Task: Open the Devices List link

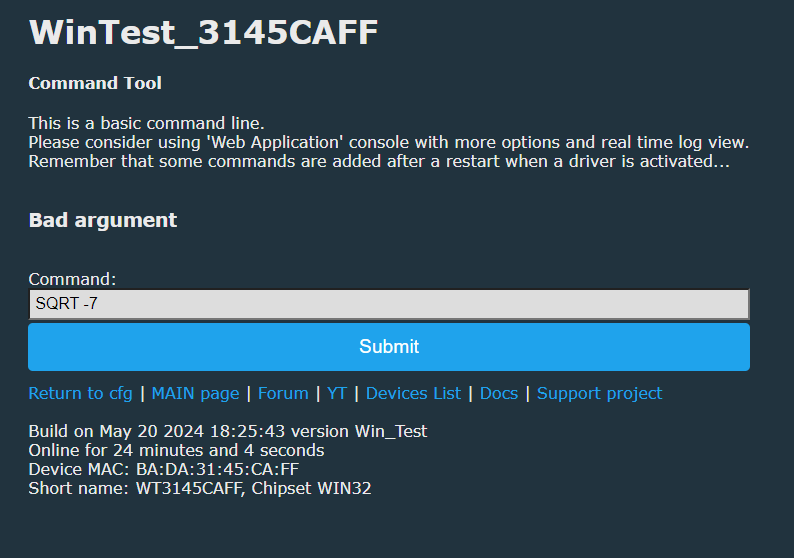Action: 413,393
